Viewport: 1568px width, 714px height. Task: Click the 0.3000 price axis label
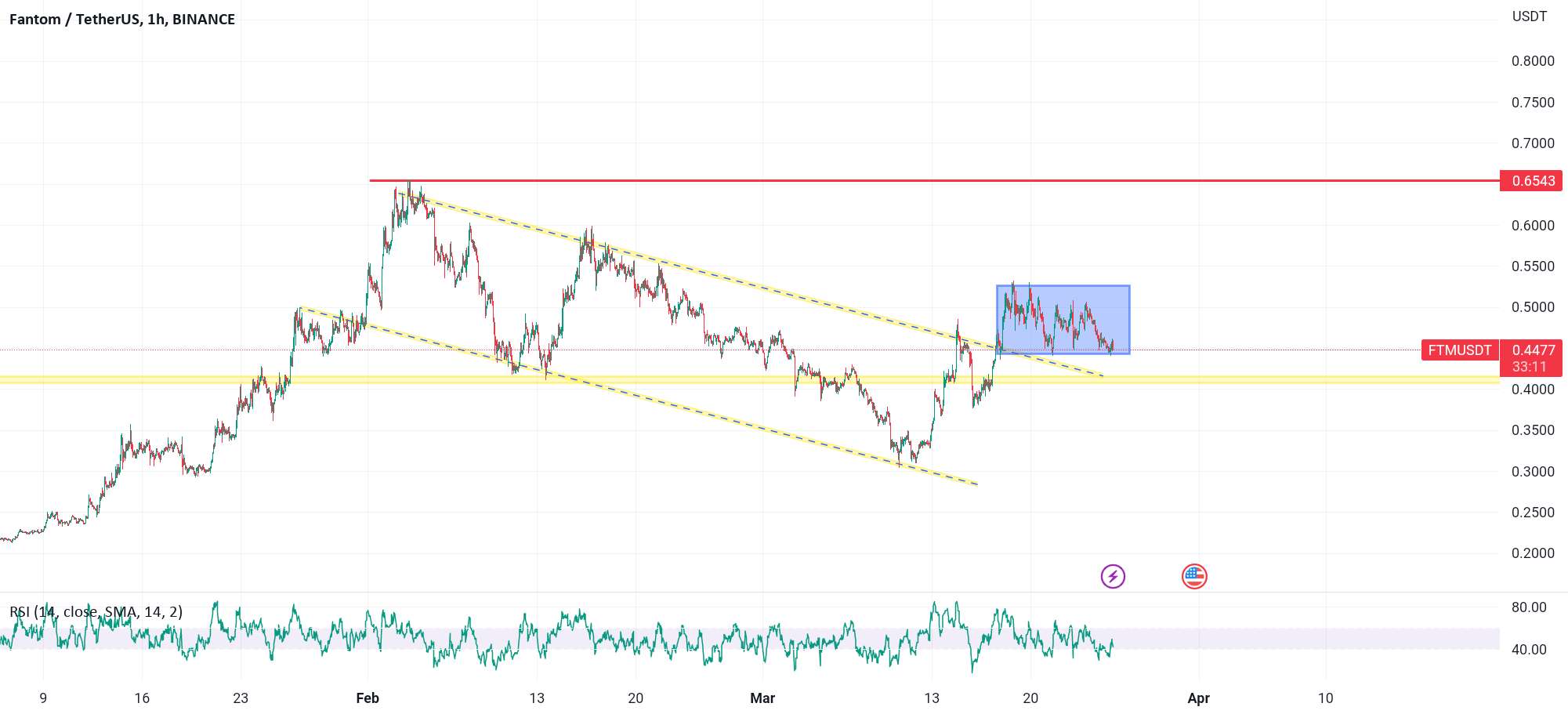pyautogui.click(x=1533, y=472)
